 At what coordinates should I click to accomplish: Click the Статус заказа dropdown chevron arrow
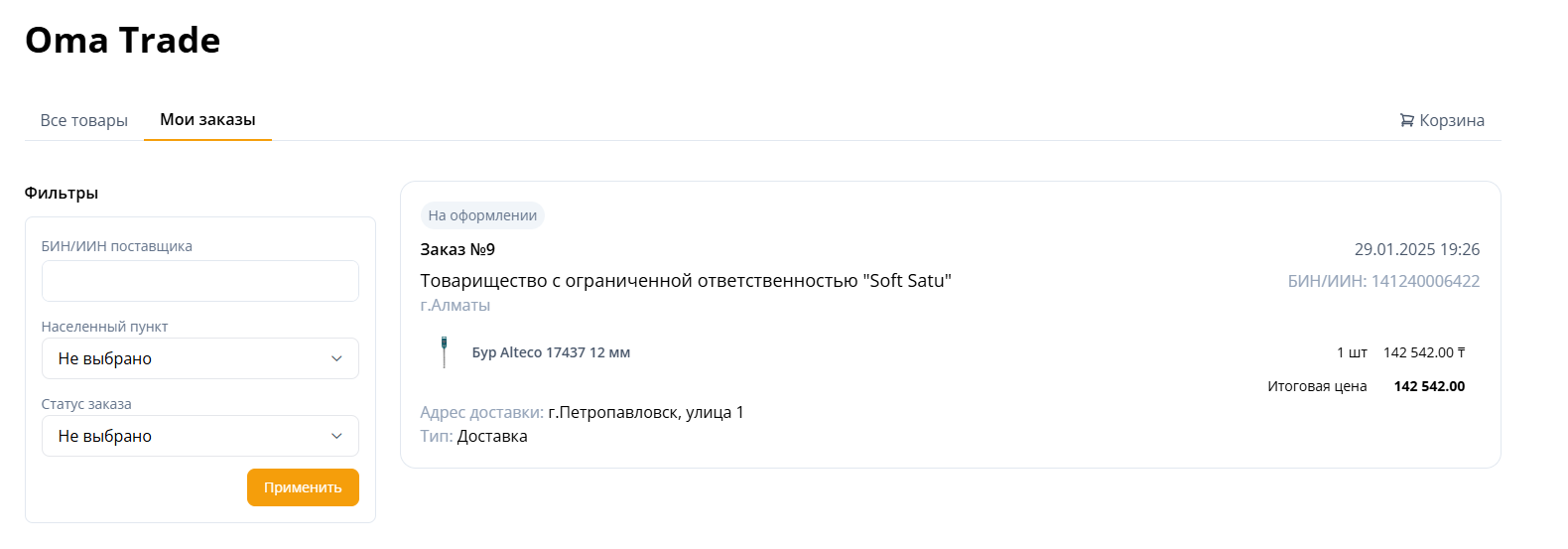[336, 436]
